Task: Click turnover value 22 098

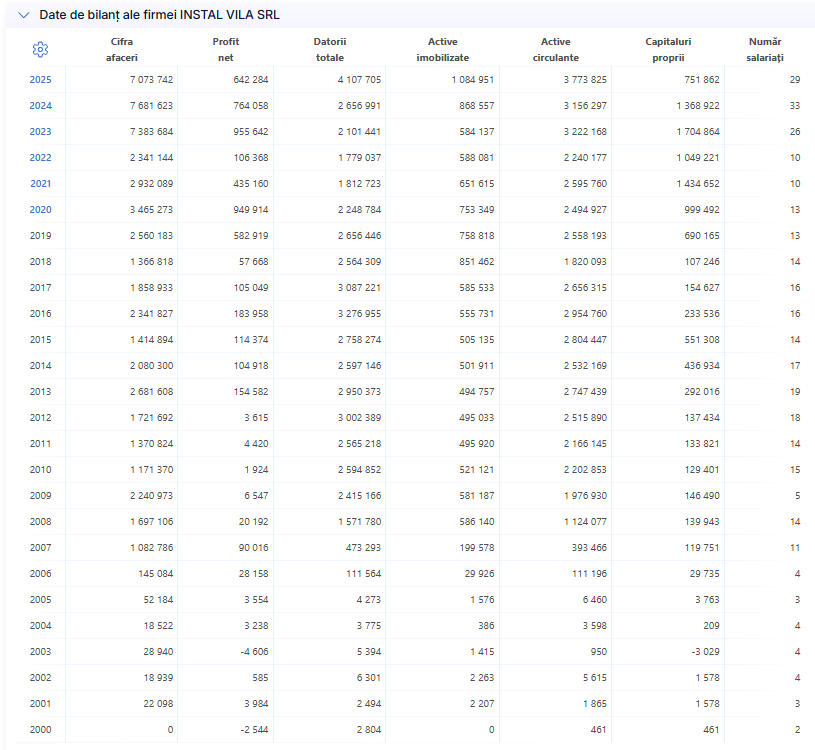Action: [158, 703]
